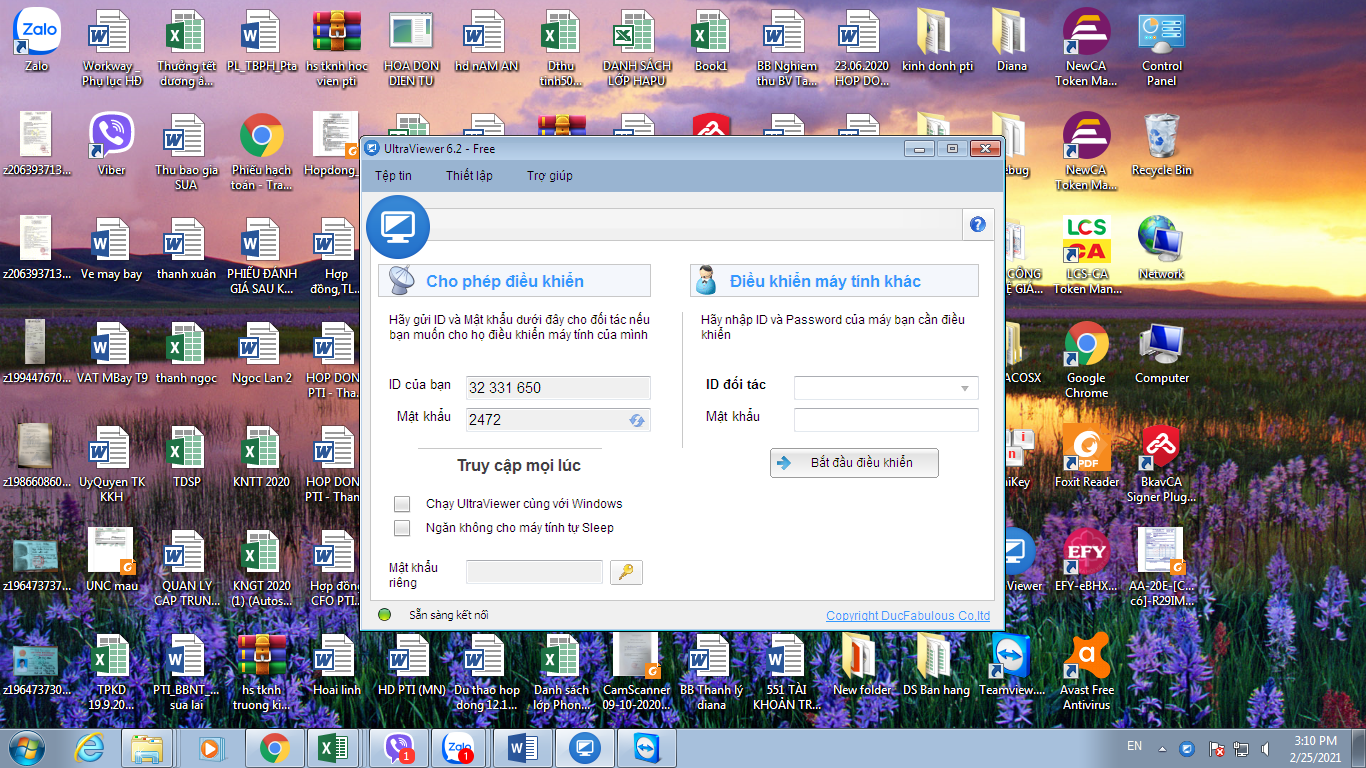Click the Bắt đầu điều khiển button
Screen dimensions: 1366x768
point(854,463)
